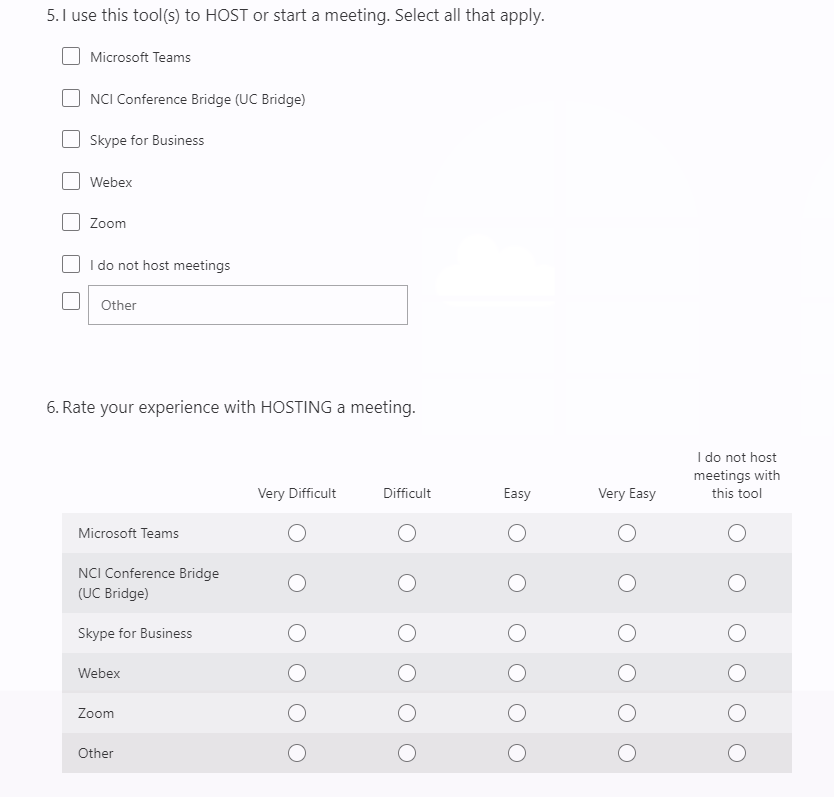The height and width of the screenshot is (797, 834).
Task: Tick 'I do not host meetings' checkbox
Action: (x=71, y=264)
